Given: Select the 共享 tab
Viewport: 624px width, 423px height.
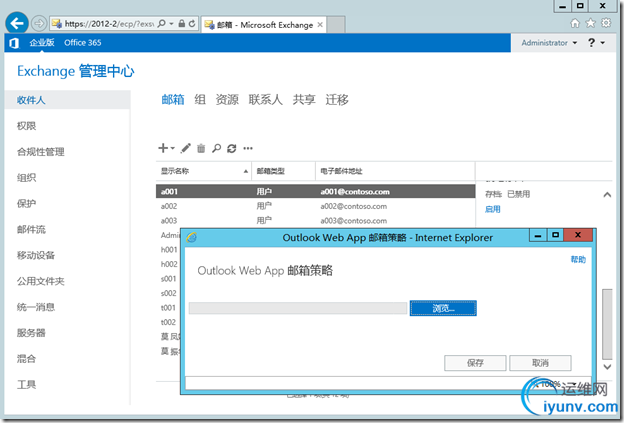Looking at the screenshot, I should click(304, 99).
